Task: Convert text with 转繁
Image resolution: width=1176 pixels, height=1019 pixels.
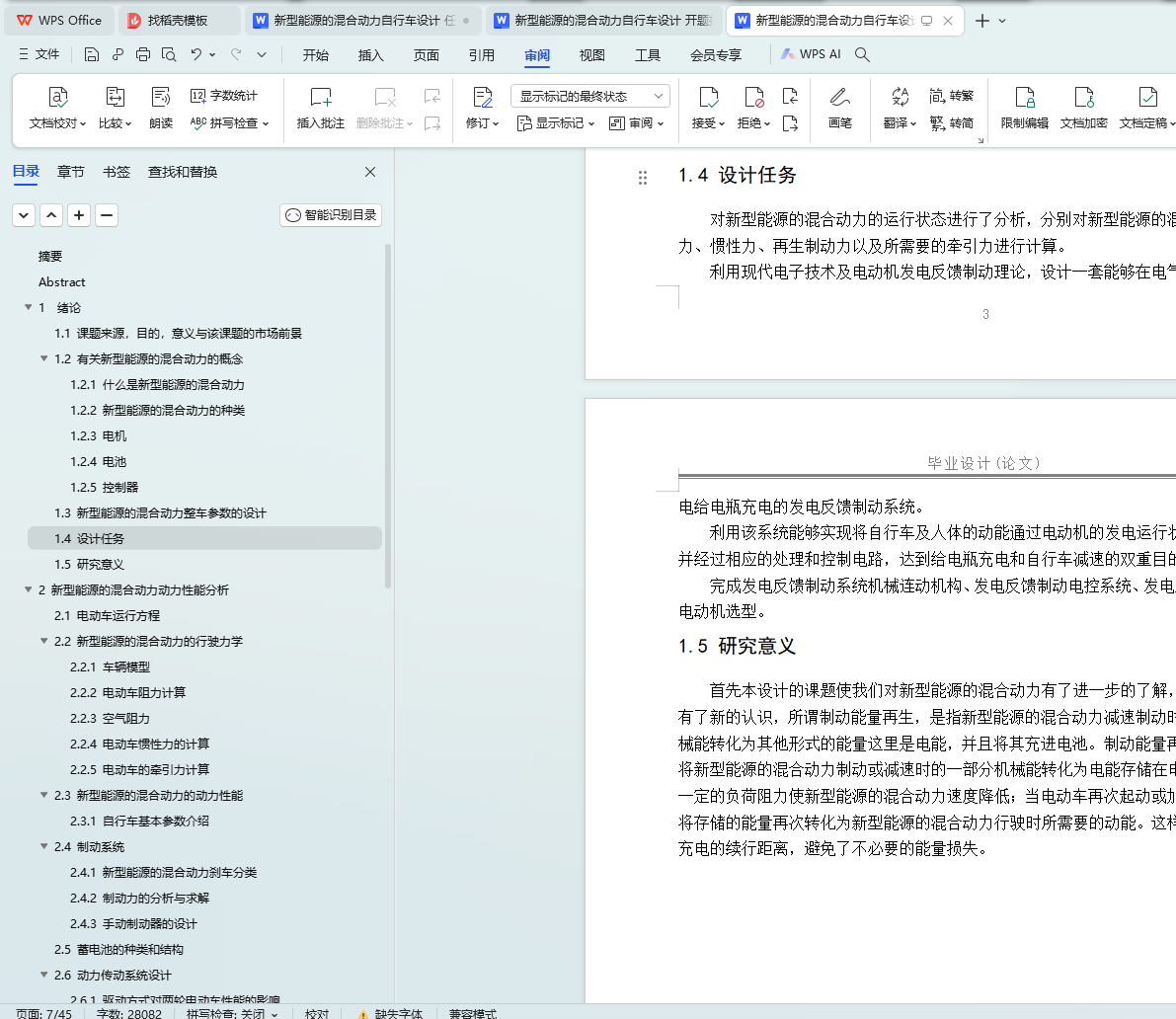Action: coord(951,96)
